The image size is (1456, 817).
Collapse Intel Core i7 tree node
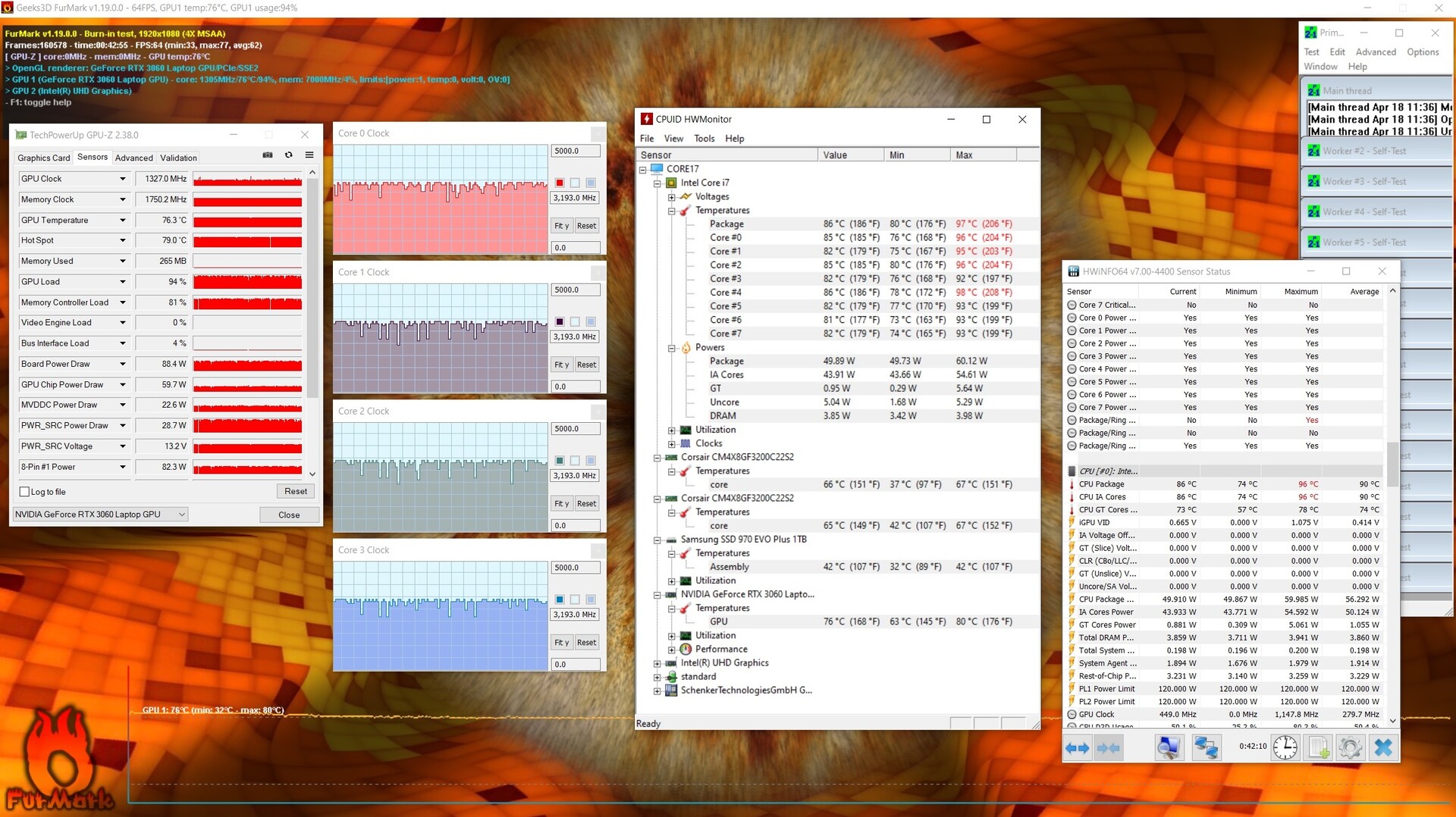click(x=657, y=183)
